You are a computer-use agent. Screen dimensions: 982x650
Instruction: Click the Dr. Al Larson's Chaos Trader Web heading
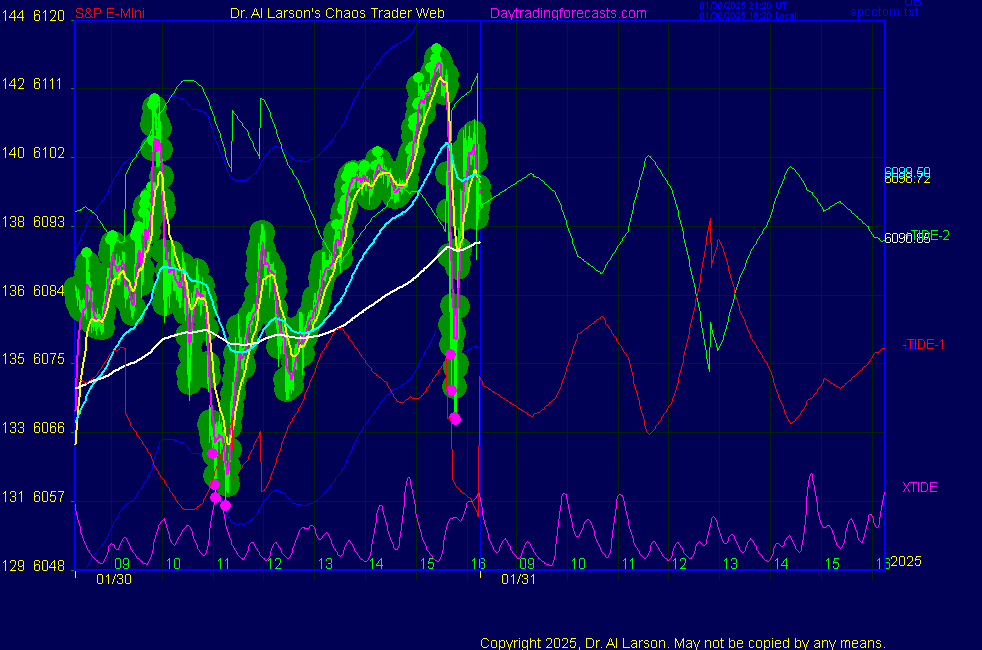coord(337,13)
